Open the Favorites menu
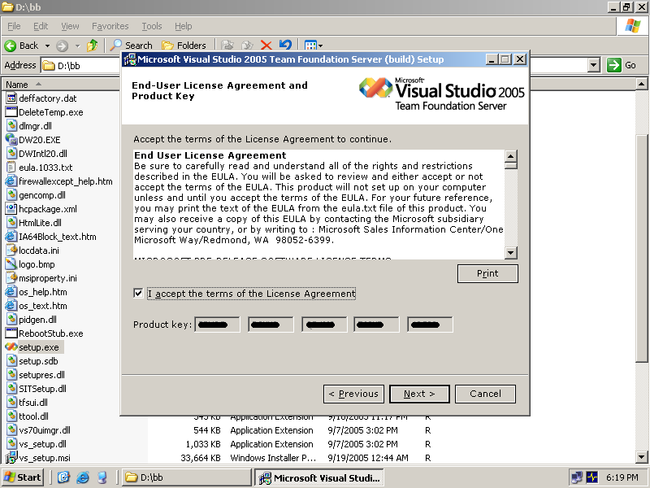This screenshot has width=650, height=488. [x=110, y=26]
